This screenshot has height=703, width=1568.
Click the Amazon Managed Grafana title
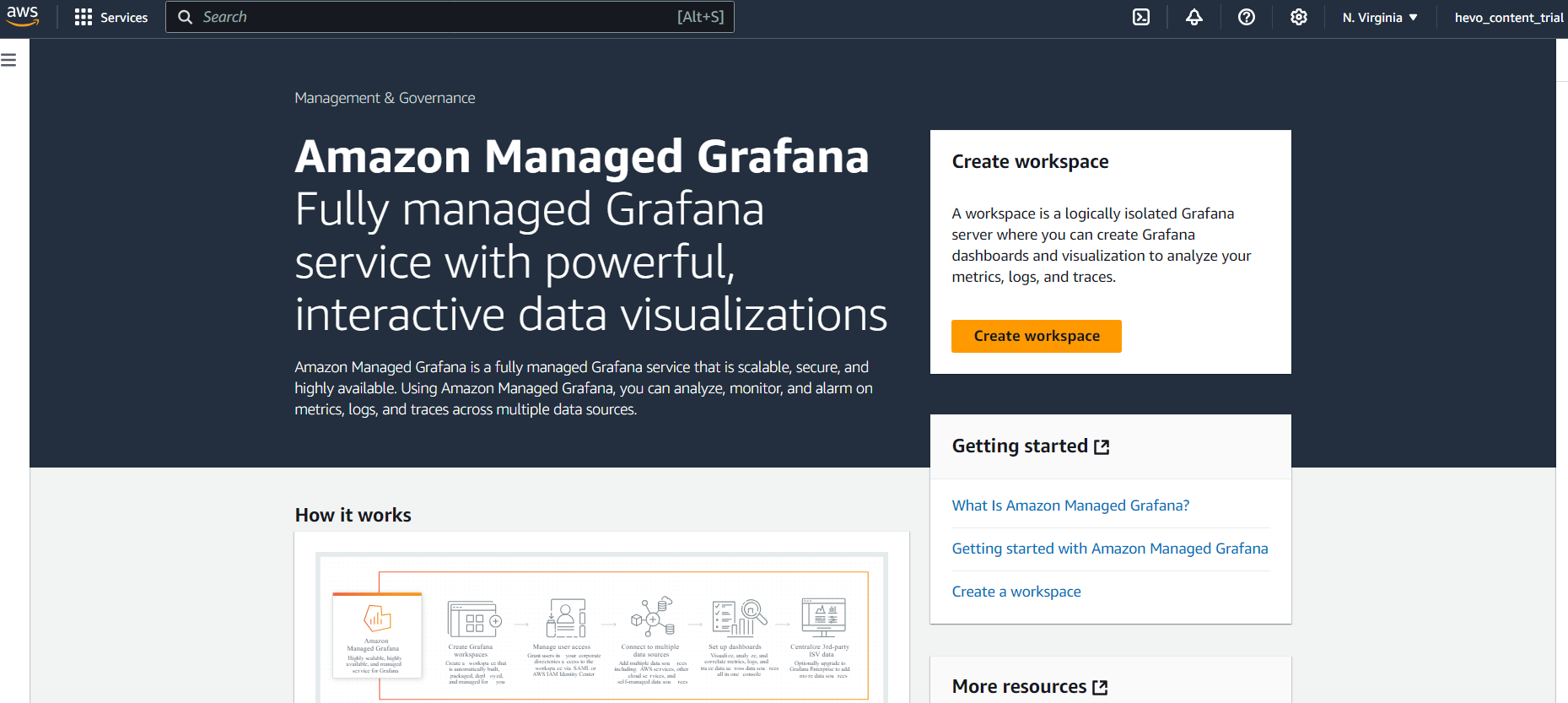click(x=582, y=156)
